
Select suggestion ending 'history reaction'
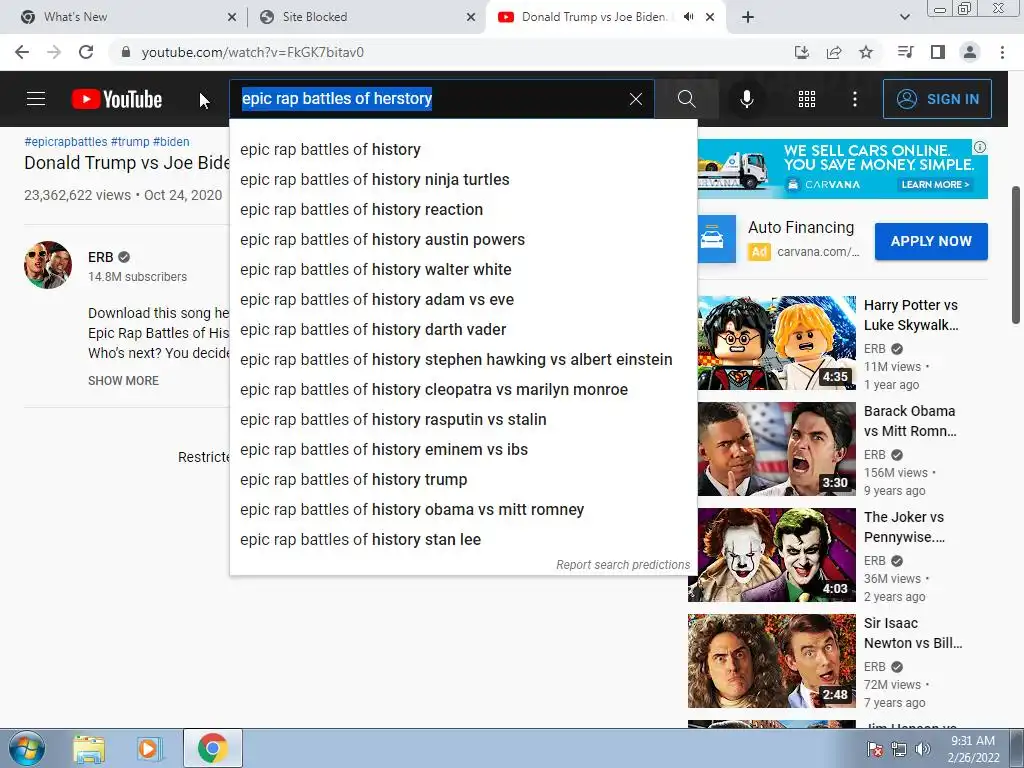click(463, 210)
